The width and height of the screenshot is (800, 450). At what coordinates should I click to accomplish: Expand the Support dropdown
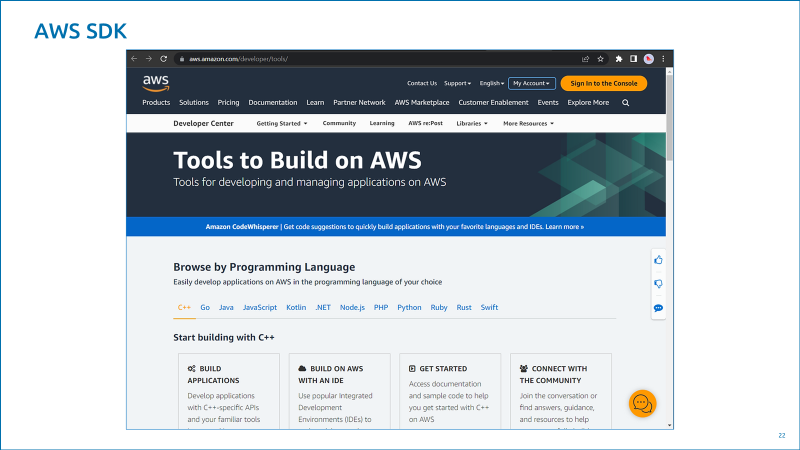click(457, 83)
